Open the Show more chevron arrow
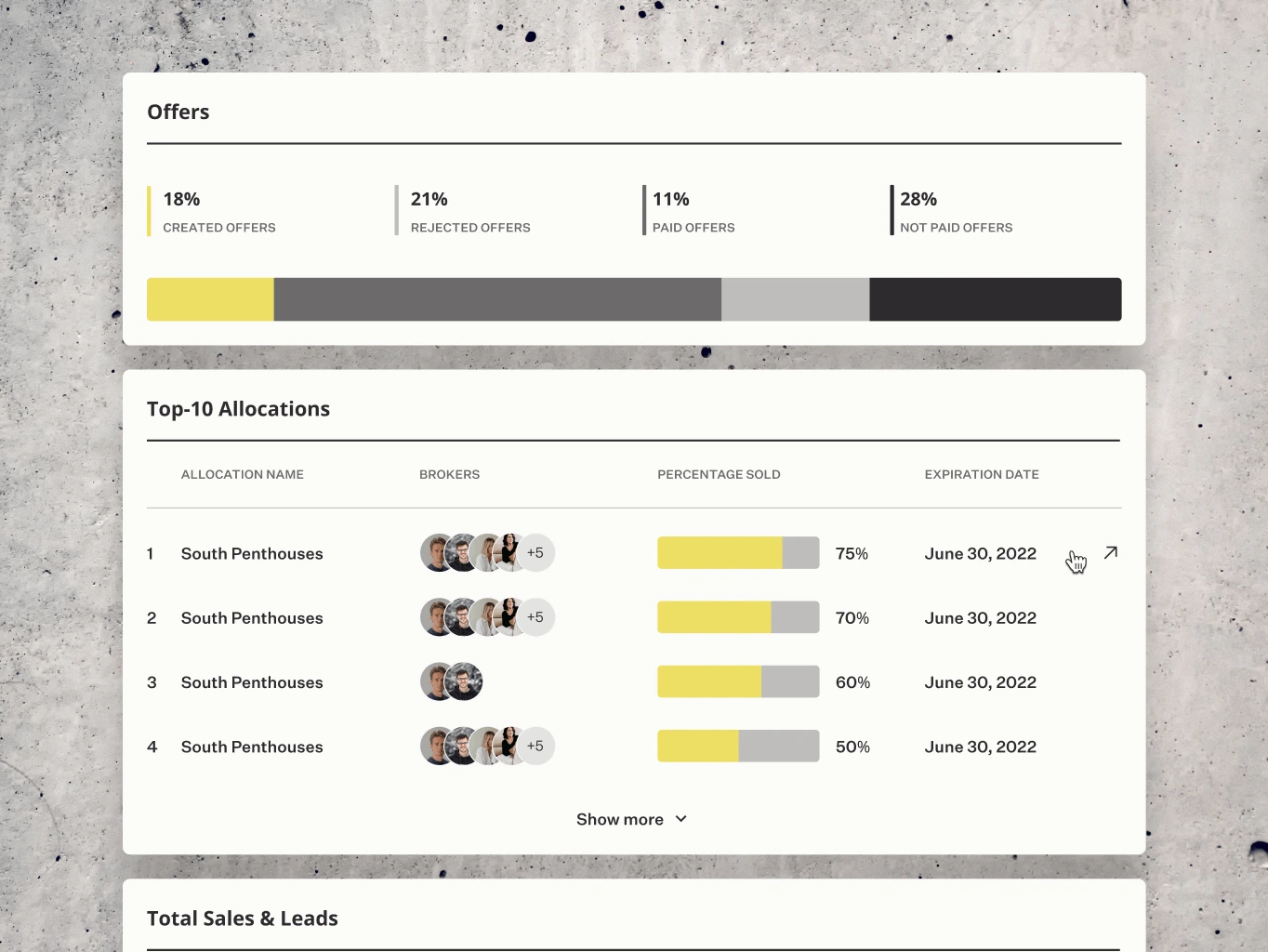Screen dimensions: 1268x952 click(x=680, y=819)
